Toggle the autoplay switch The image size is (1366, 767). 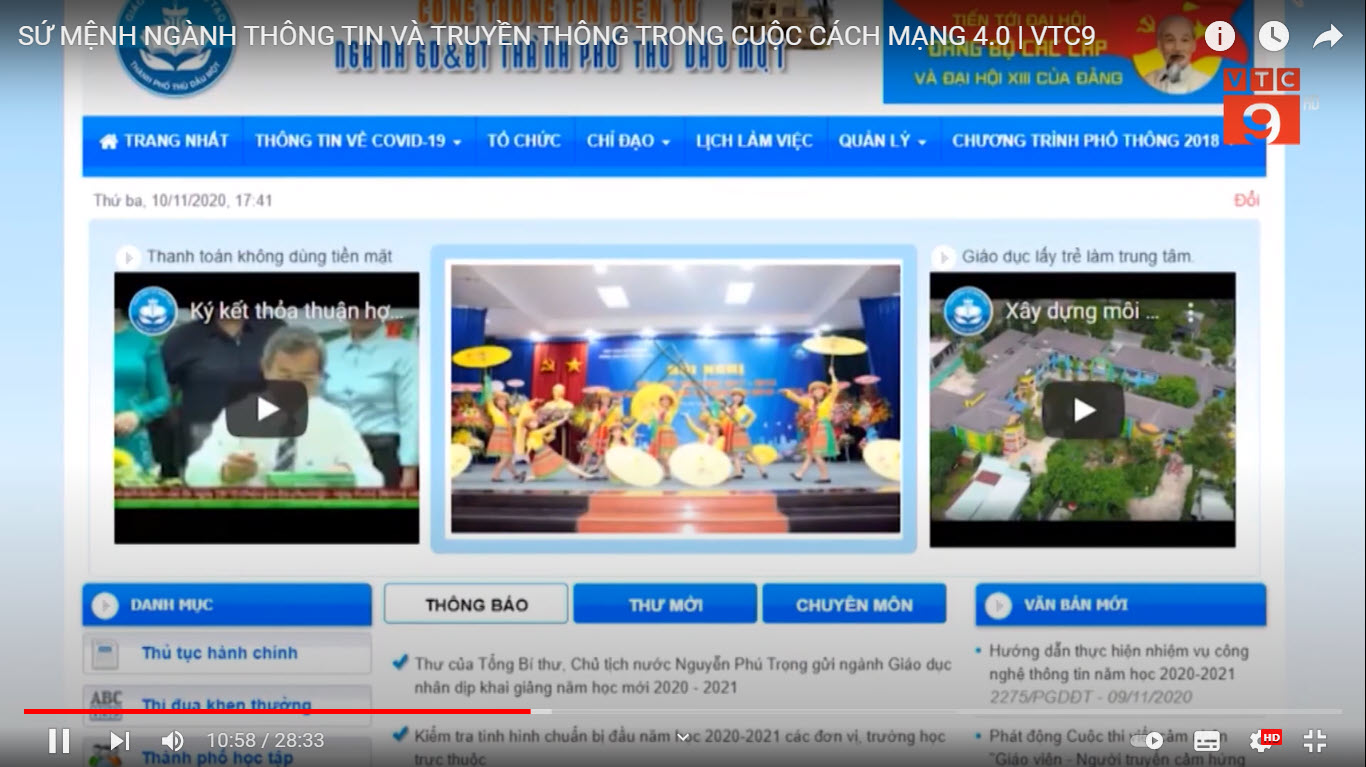[1147, 741]
